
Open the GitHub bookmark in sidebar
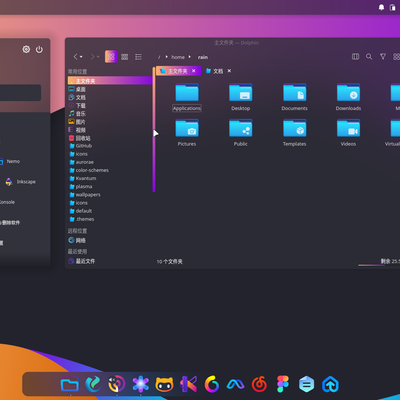110,146
